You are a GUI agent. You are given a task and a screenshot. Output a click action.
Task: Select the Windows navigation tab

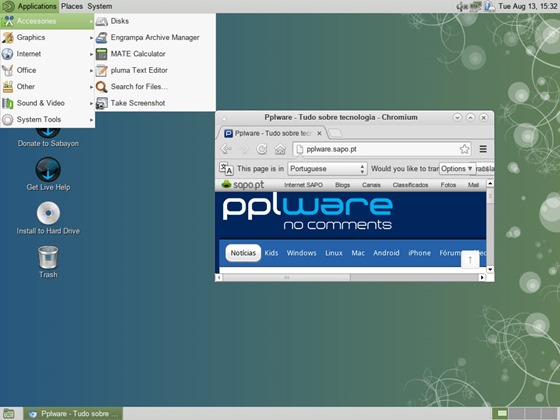coord(301,253)
